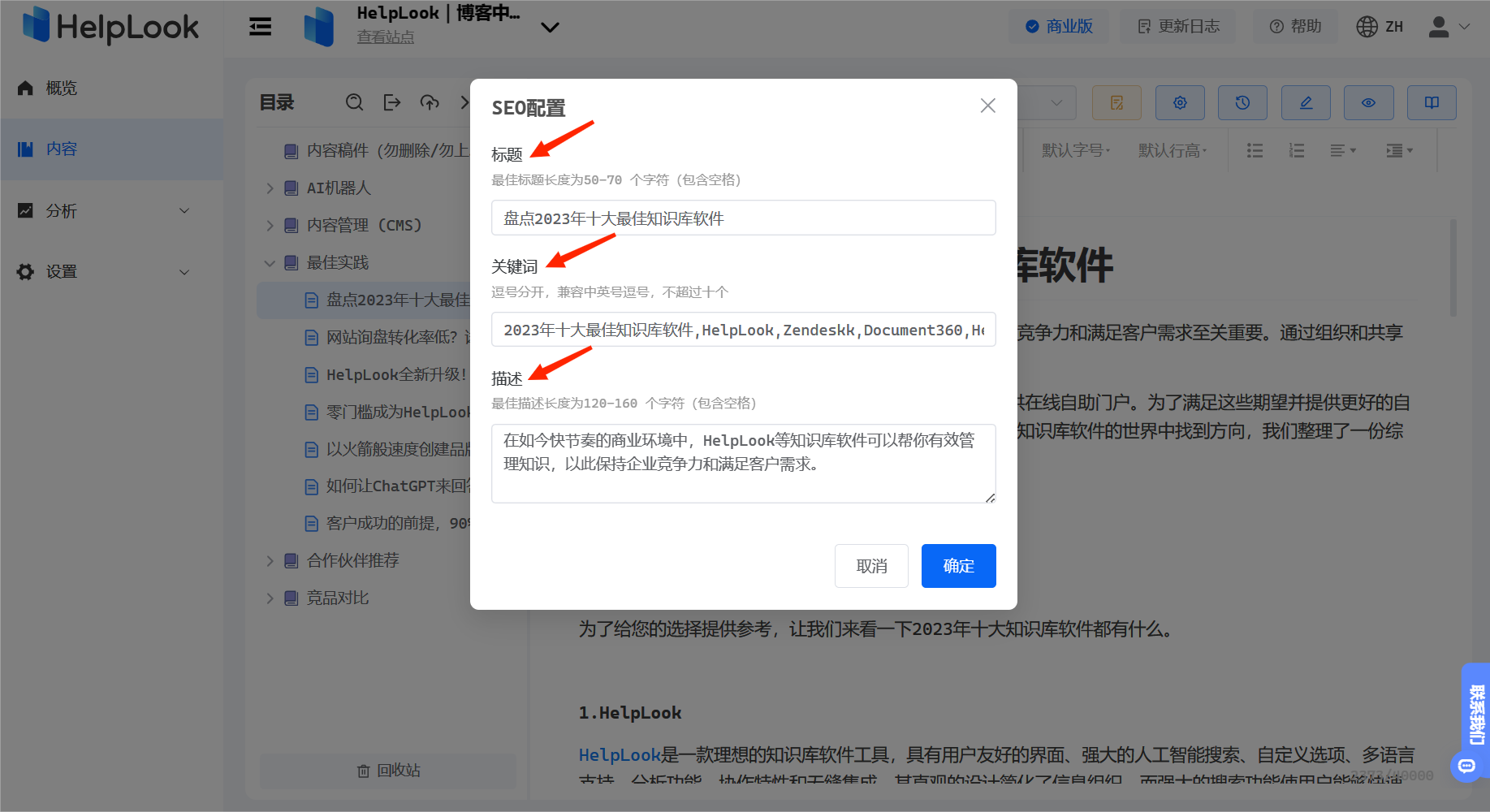
Task: Open 回收站 with the trash icon
Action: (x=387, y=770)
